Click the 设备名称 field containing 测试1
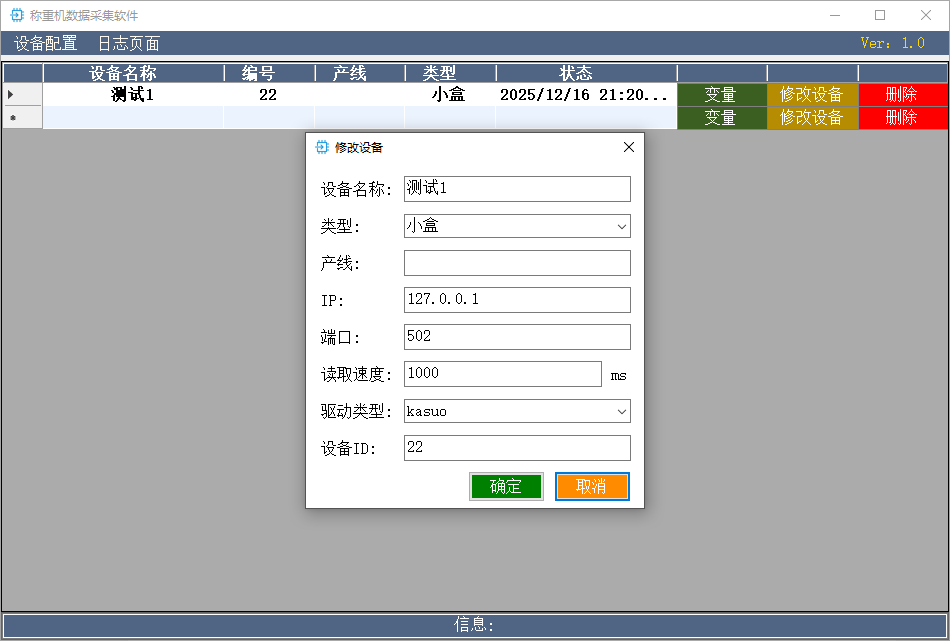 517,188
